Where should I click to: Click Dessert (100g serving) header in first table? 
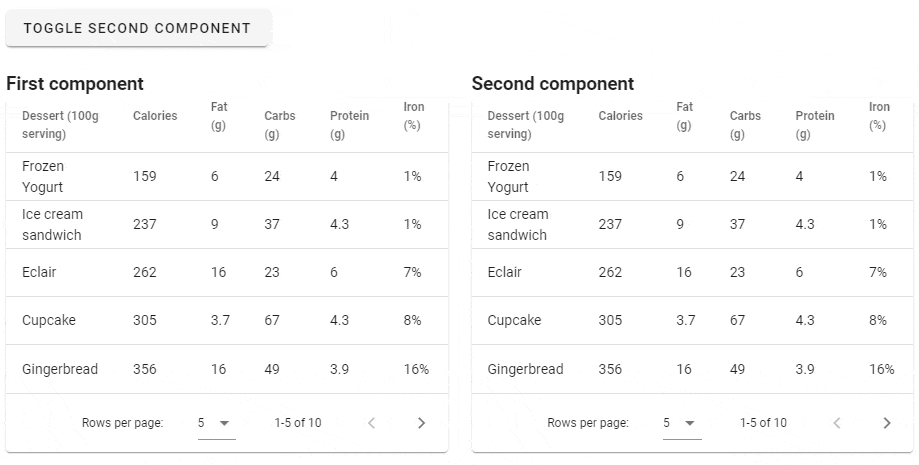[x=60, y=125]
